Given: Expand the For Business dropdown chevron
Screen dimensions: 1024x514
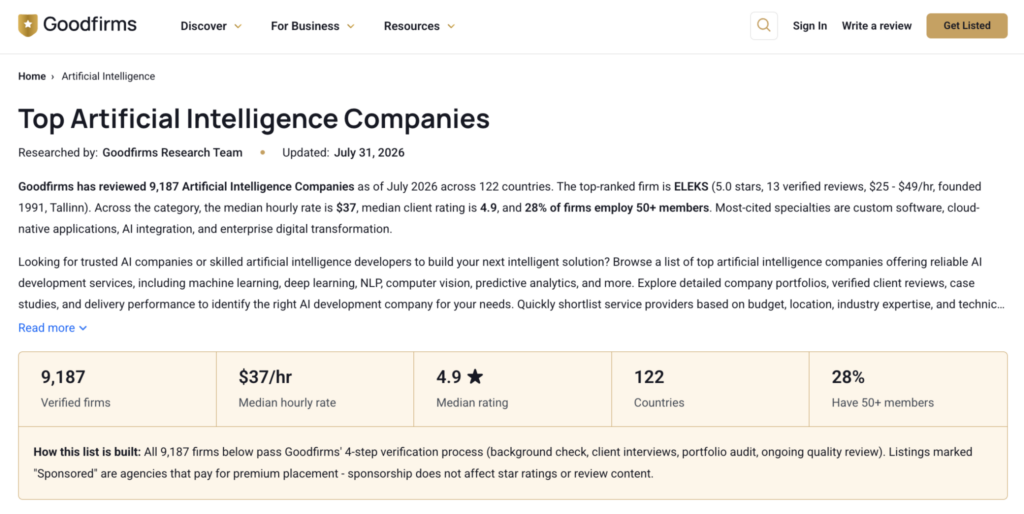Looking at the screenshot, I should coord(351,26).
